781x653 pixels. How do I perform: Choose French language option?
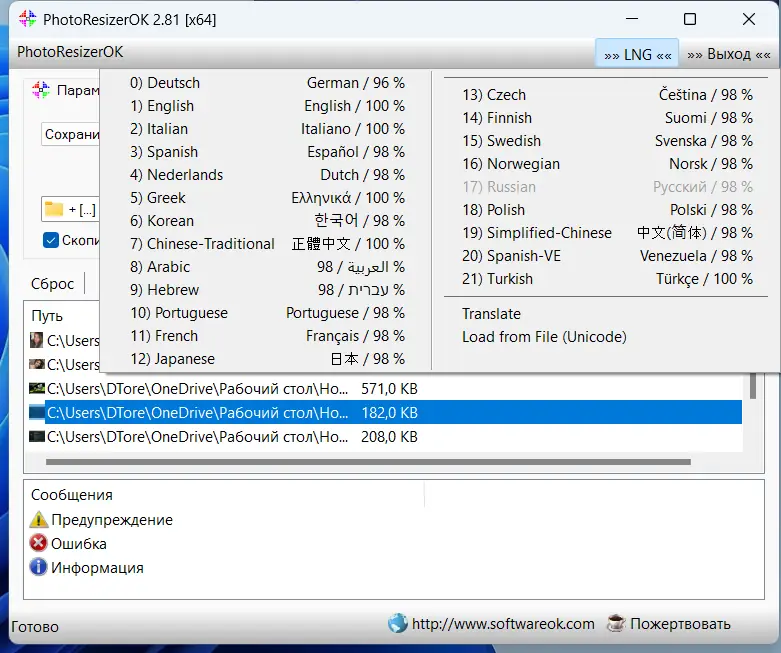tap(267, 336)
